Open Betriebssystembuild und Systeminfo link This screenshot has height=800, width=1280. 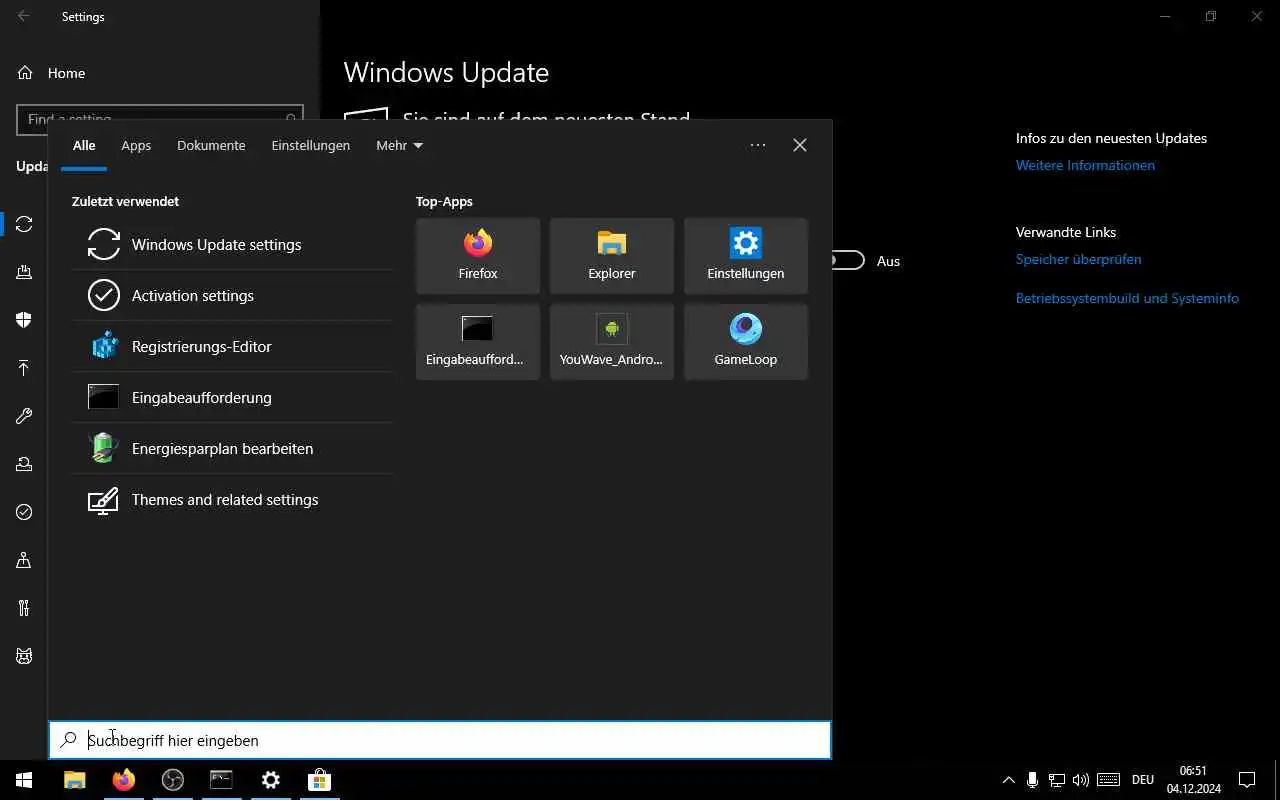point(1127,298)
